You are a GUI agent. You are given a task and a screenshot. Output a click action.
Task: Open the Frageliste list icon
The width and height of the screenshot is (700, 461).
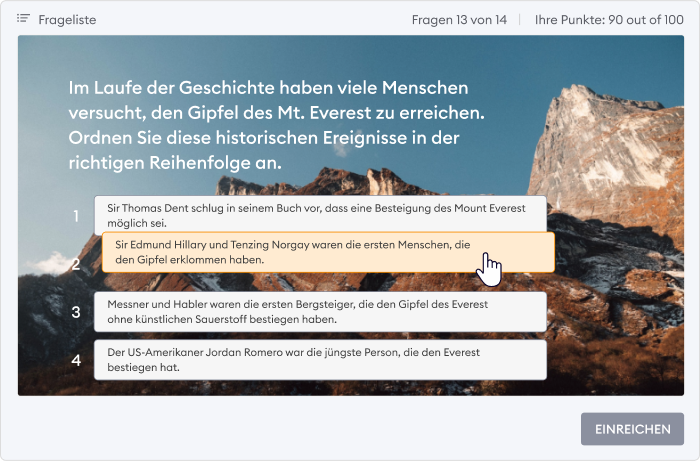pos(23,19)
